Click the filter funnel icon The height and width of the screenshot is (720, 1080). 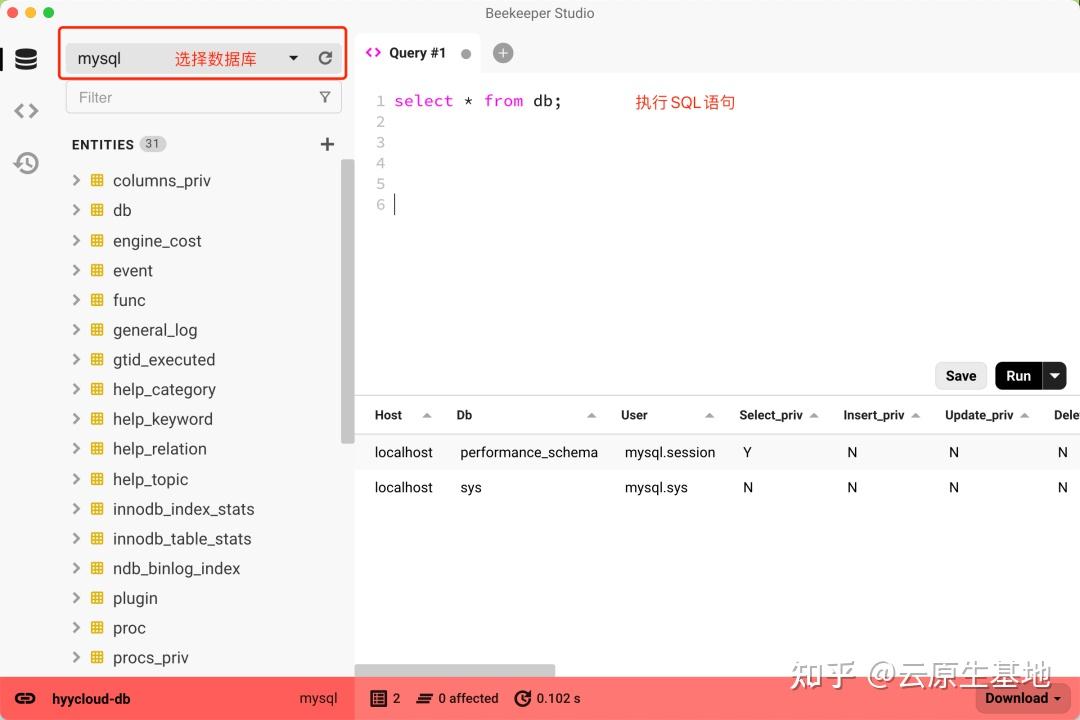325,97
